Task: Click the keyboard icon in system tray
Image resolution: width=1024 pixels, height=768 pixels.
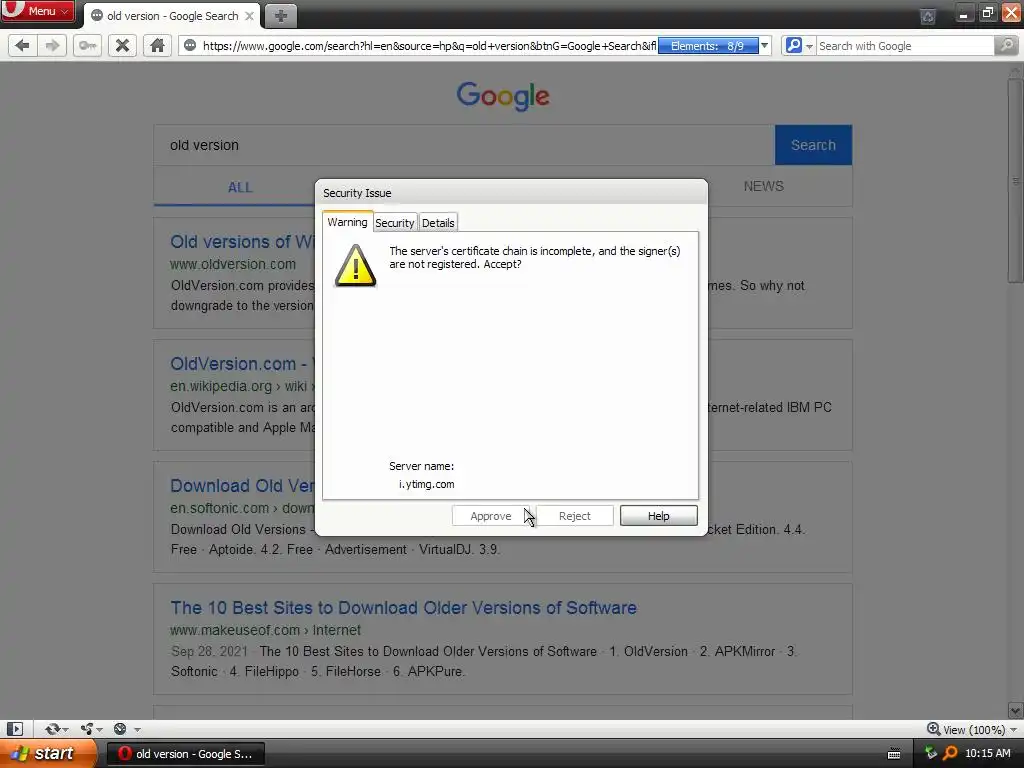Action: 894,754
